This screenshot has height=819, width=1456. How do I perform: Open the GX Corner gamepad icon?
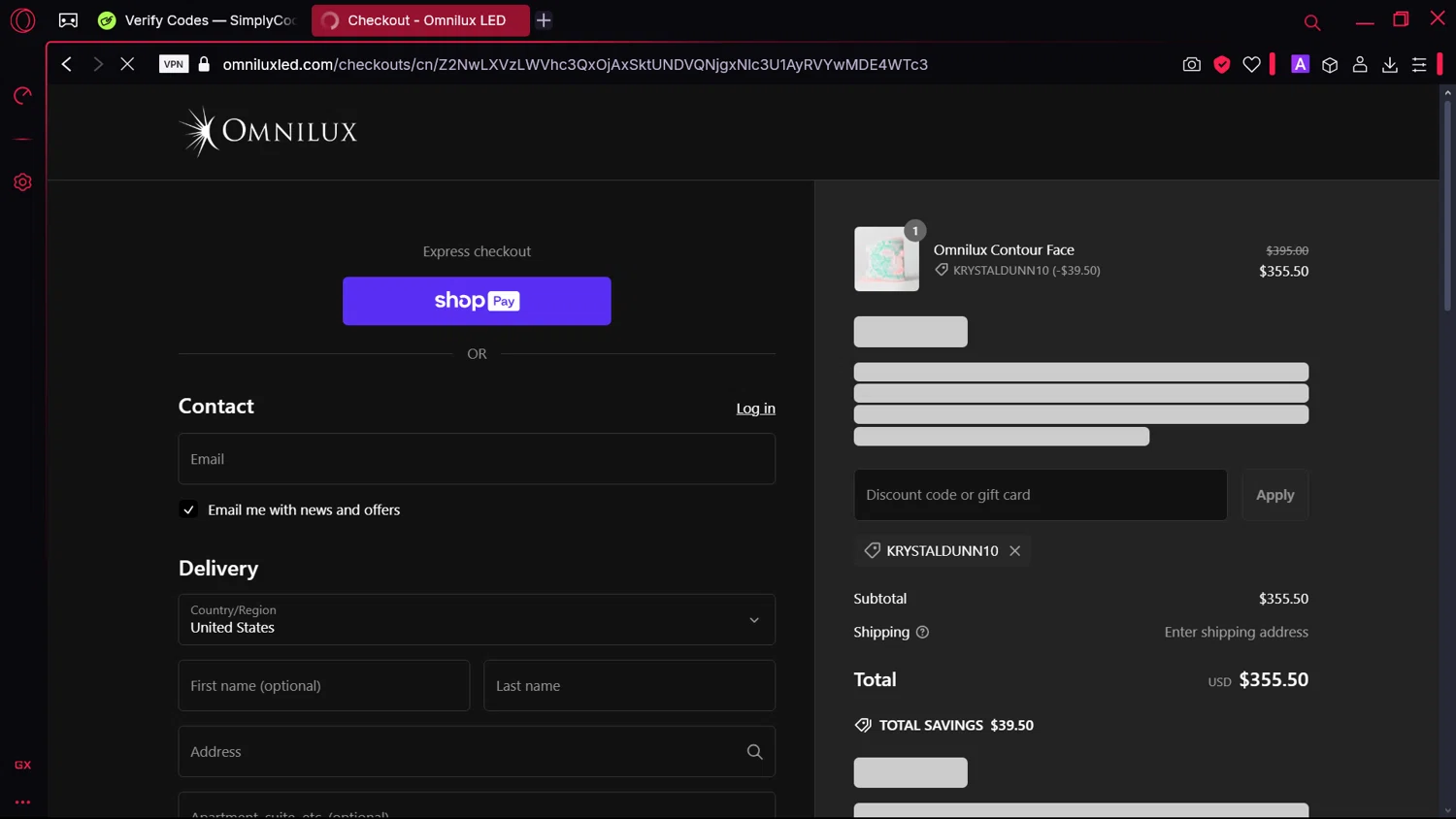pyautogui.click(x=68, y=19)
